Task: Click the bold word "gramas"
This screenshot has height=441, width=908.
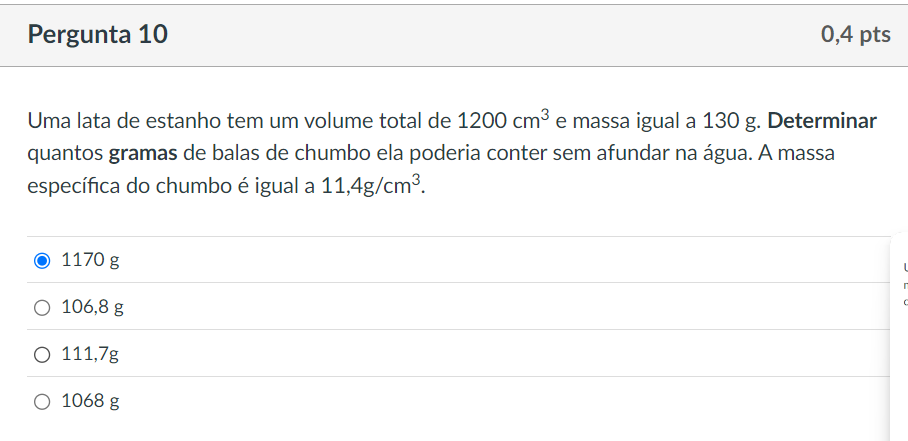Action: point(144,155)
